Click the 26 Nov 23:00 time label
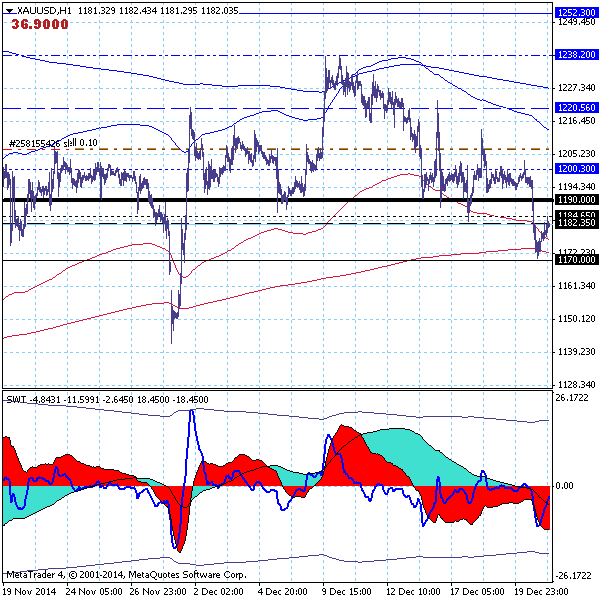Screen dimensions: 600x600 coord(158,592)
